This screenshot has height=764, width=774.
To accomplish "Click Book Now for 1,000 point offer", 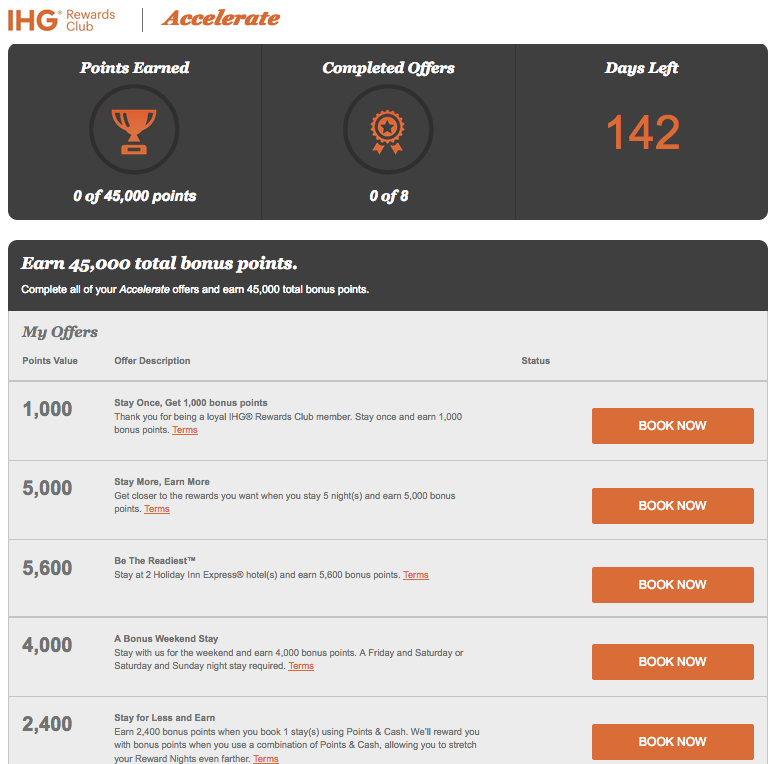I will point(672,426).
